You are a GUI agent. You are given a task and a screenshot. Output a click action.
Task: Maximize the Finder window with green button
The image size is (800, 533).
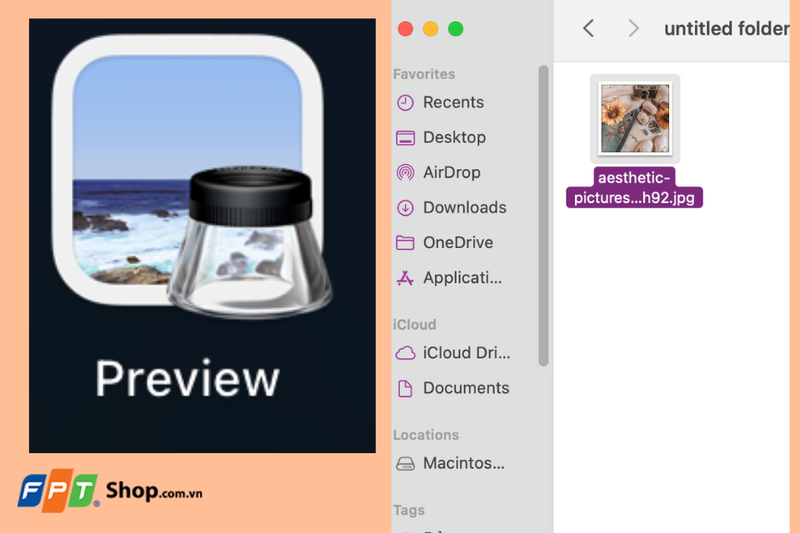(x=456, y=29)
